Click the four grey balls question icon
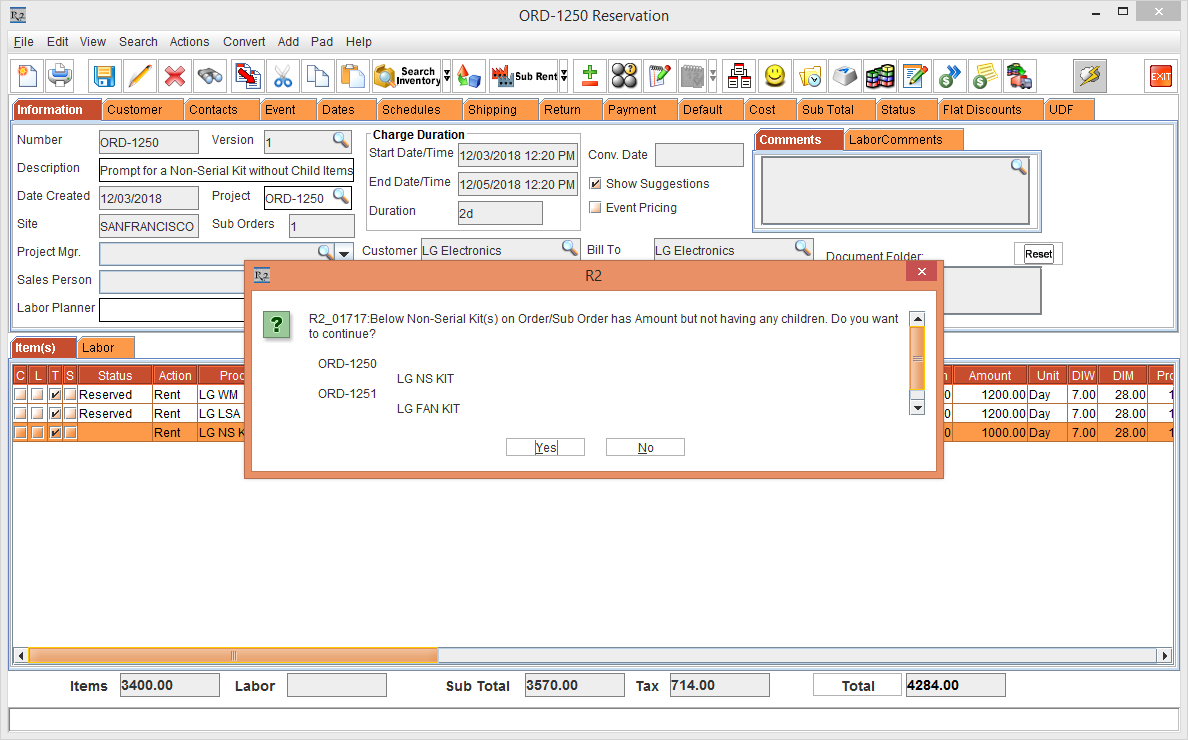Screen dimensions: 1188x740 tap(624, 76)
